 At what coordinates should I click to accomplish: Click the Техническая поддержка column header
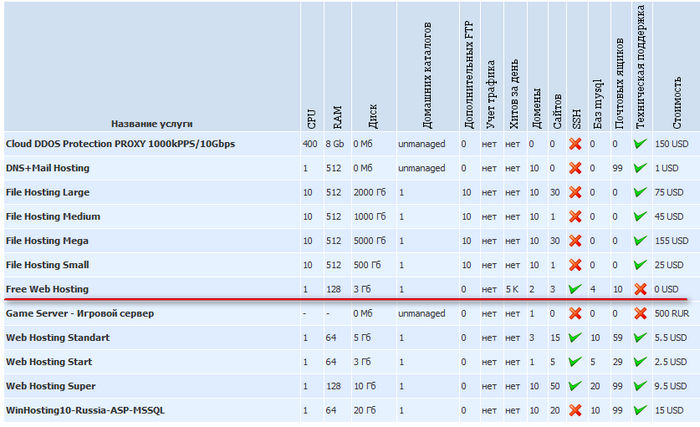coord(640,67)
